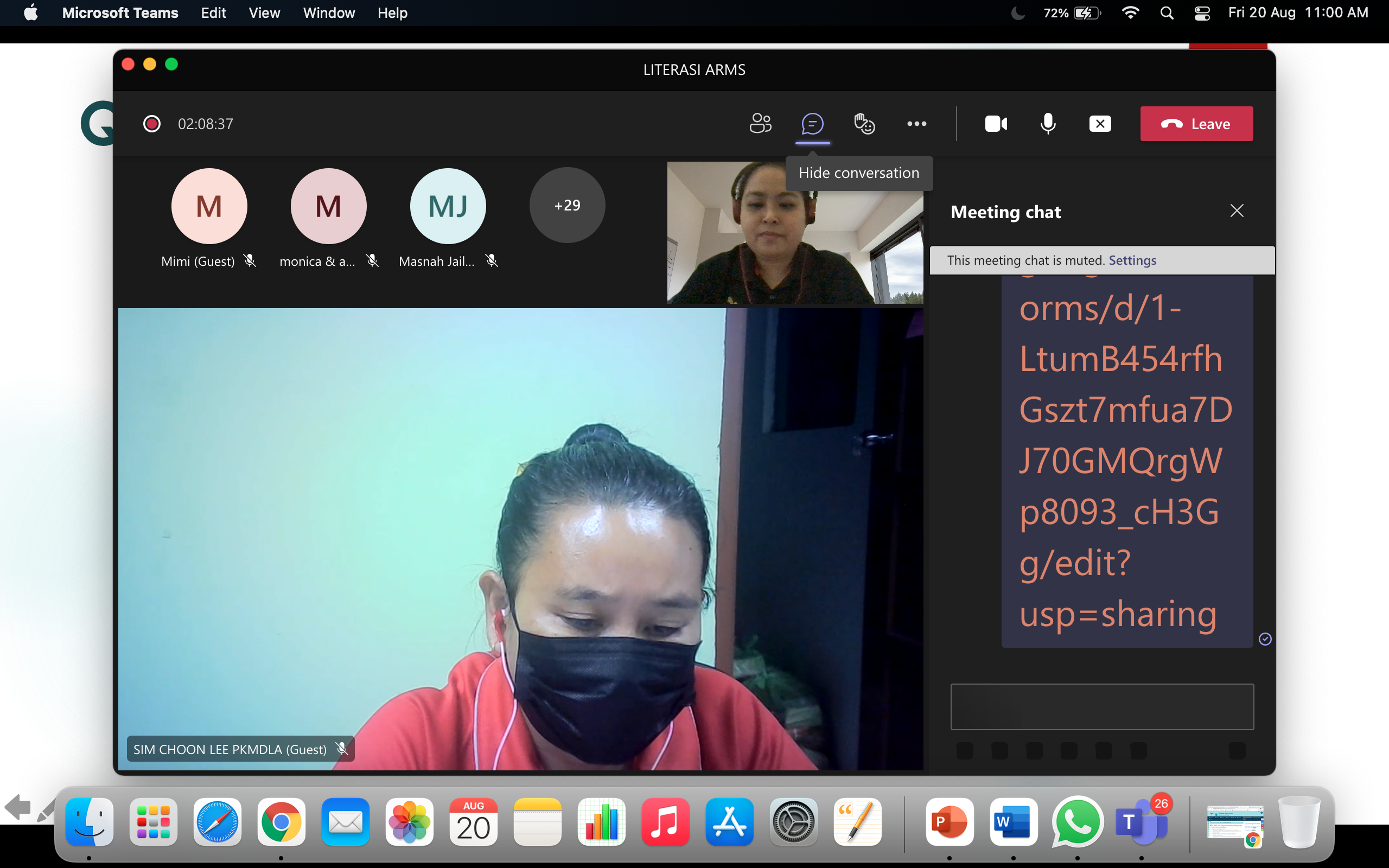Close the Meeting chat panel

point(1237,210)
